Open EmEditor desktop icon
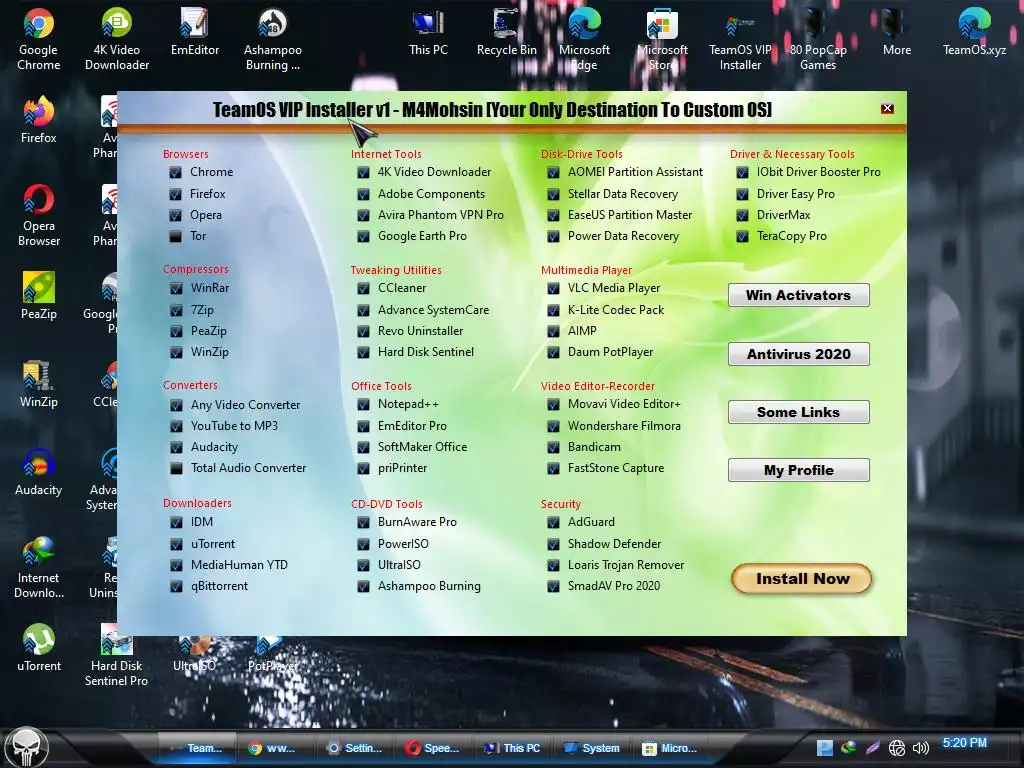Viewport: 1024px width, 768px height. click(195, 33)
